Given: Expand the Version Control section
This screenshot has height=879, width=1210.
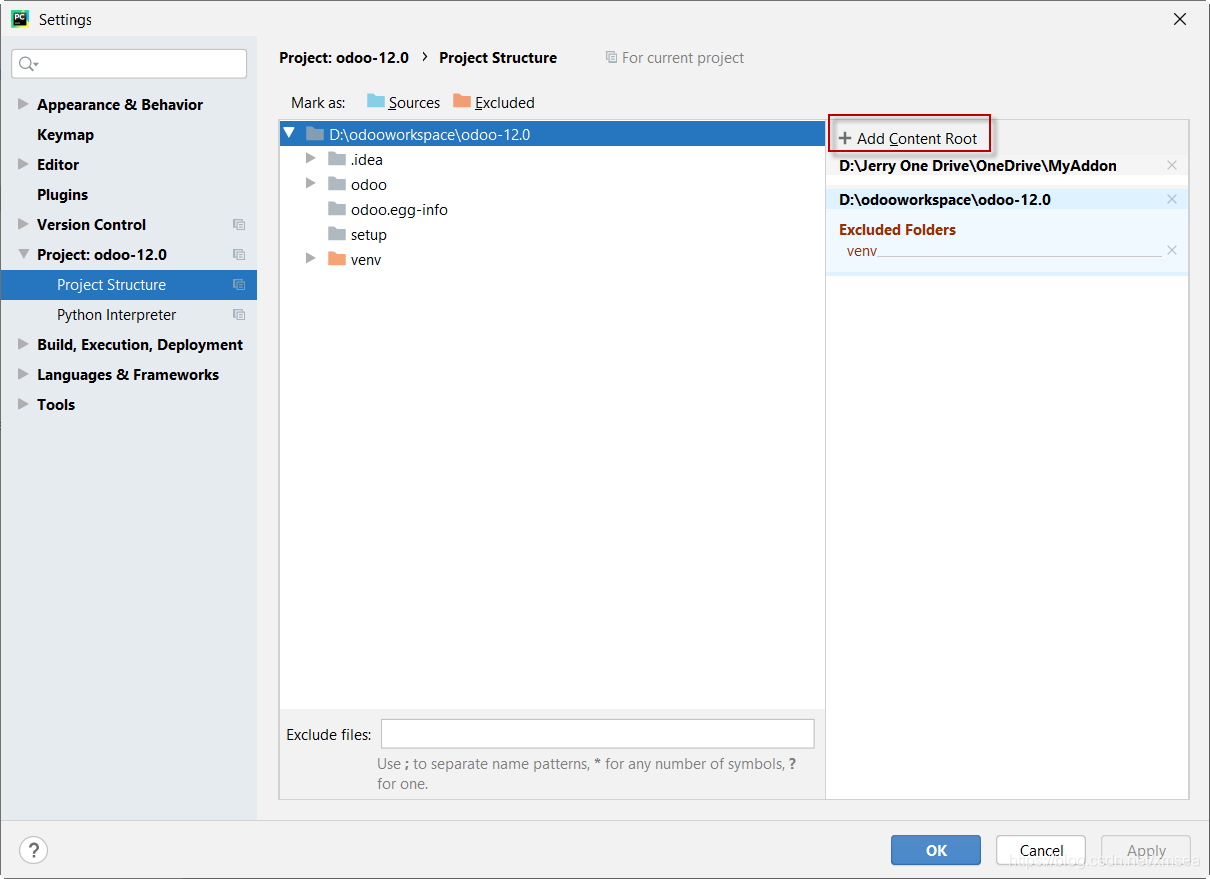Looking at the screenshot, I should [x=23, y=224].
